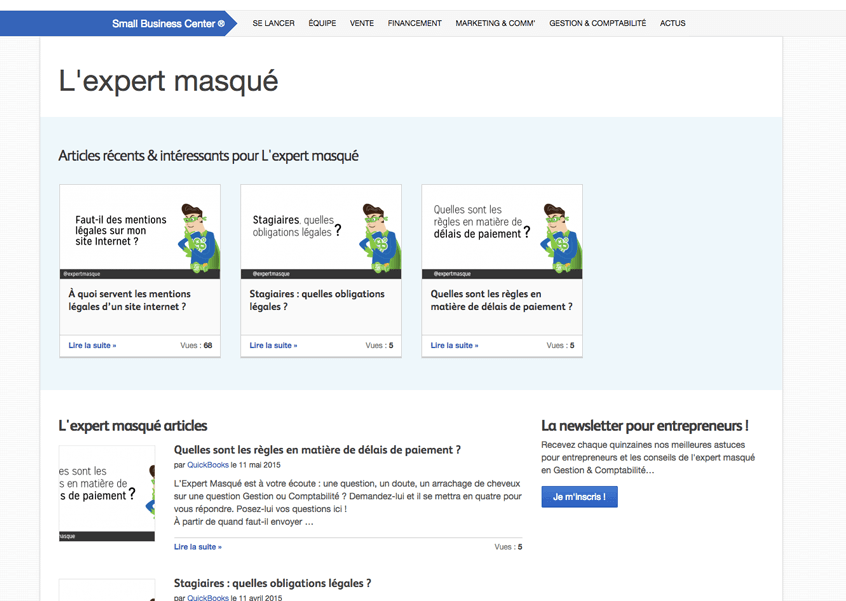
Task: Click 'Lire la suite' on Stagiaires card
Action: (x=273, y=345)
